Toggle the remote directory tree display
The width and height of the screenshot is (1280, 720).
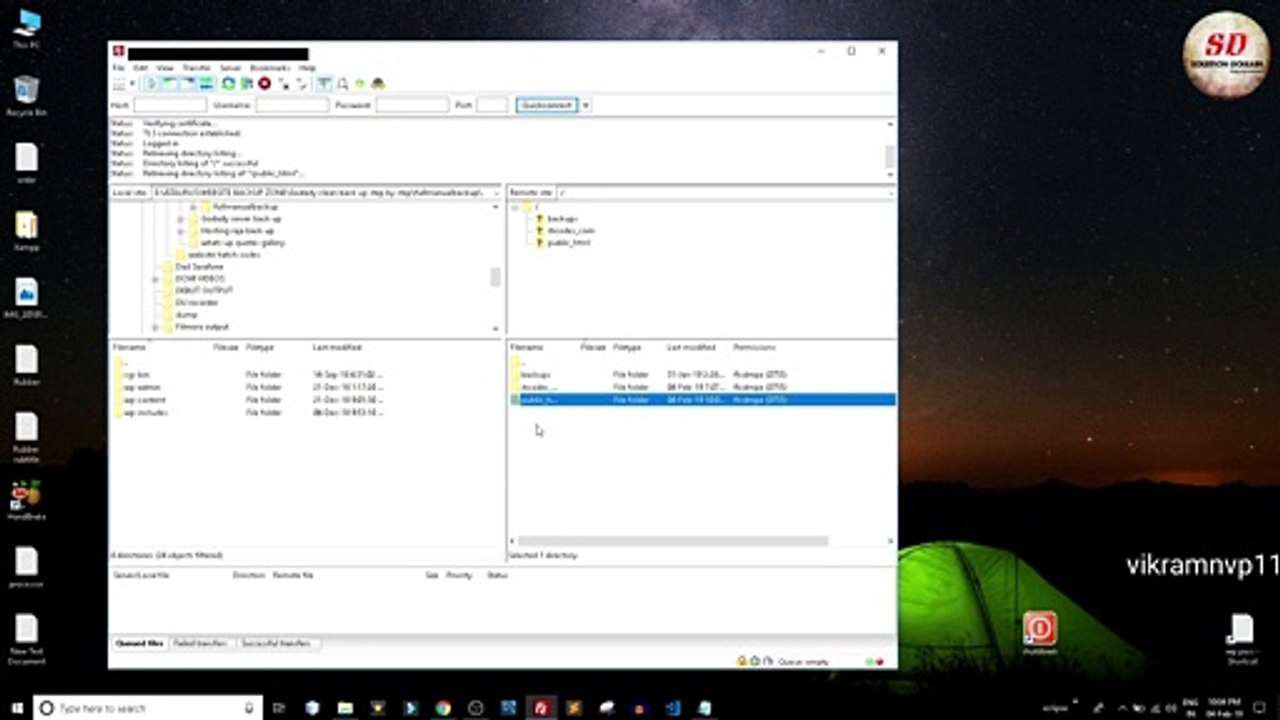188,84
